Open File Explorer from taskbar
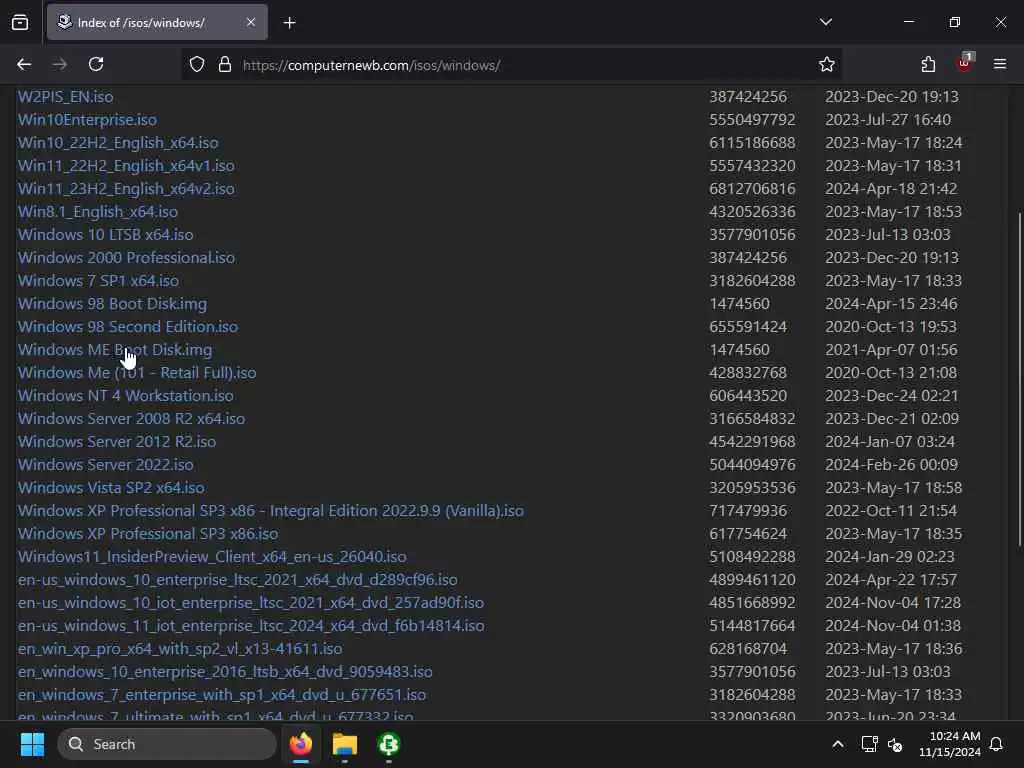The image size is (1024, 768). (345, 744)
